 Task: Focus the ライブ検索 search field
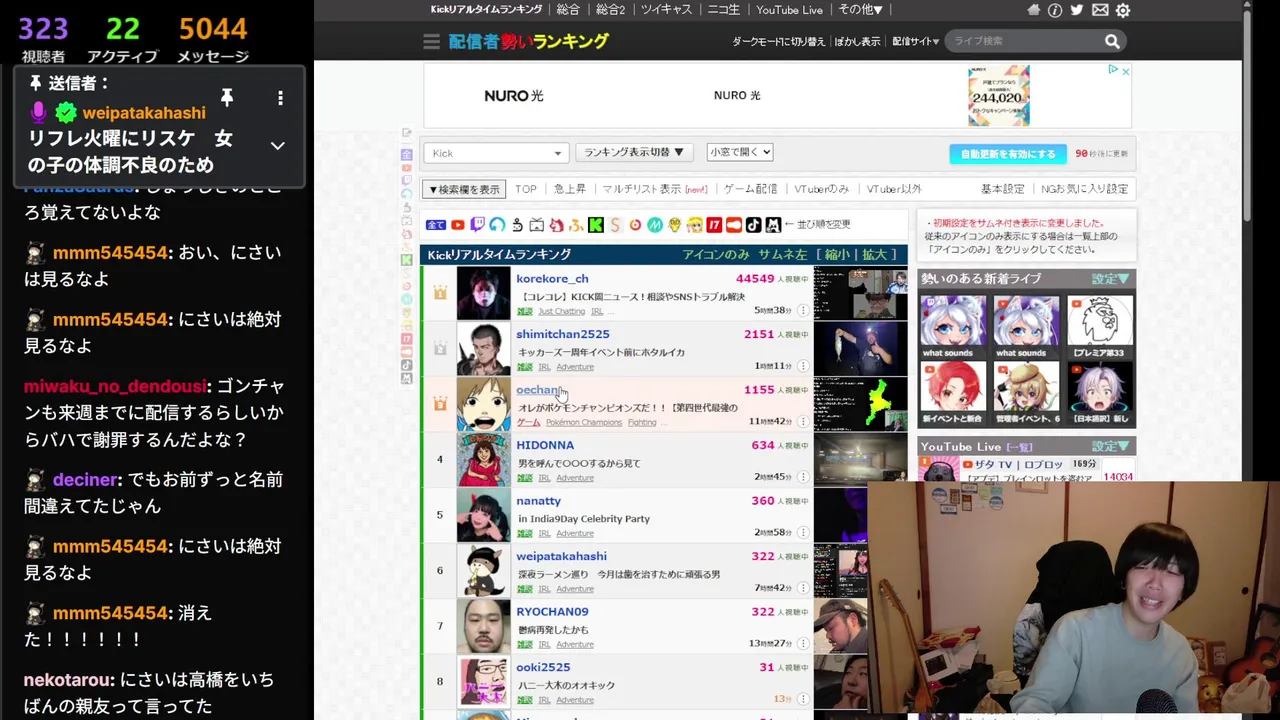click(x=1022, y=41)
